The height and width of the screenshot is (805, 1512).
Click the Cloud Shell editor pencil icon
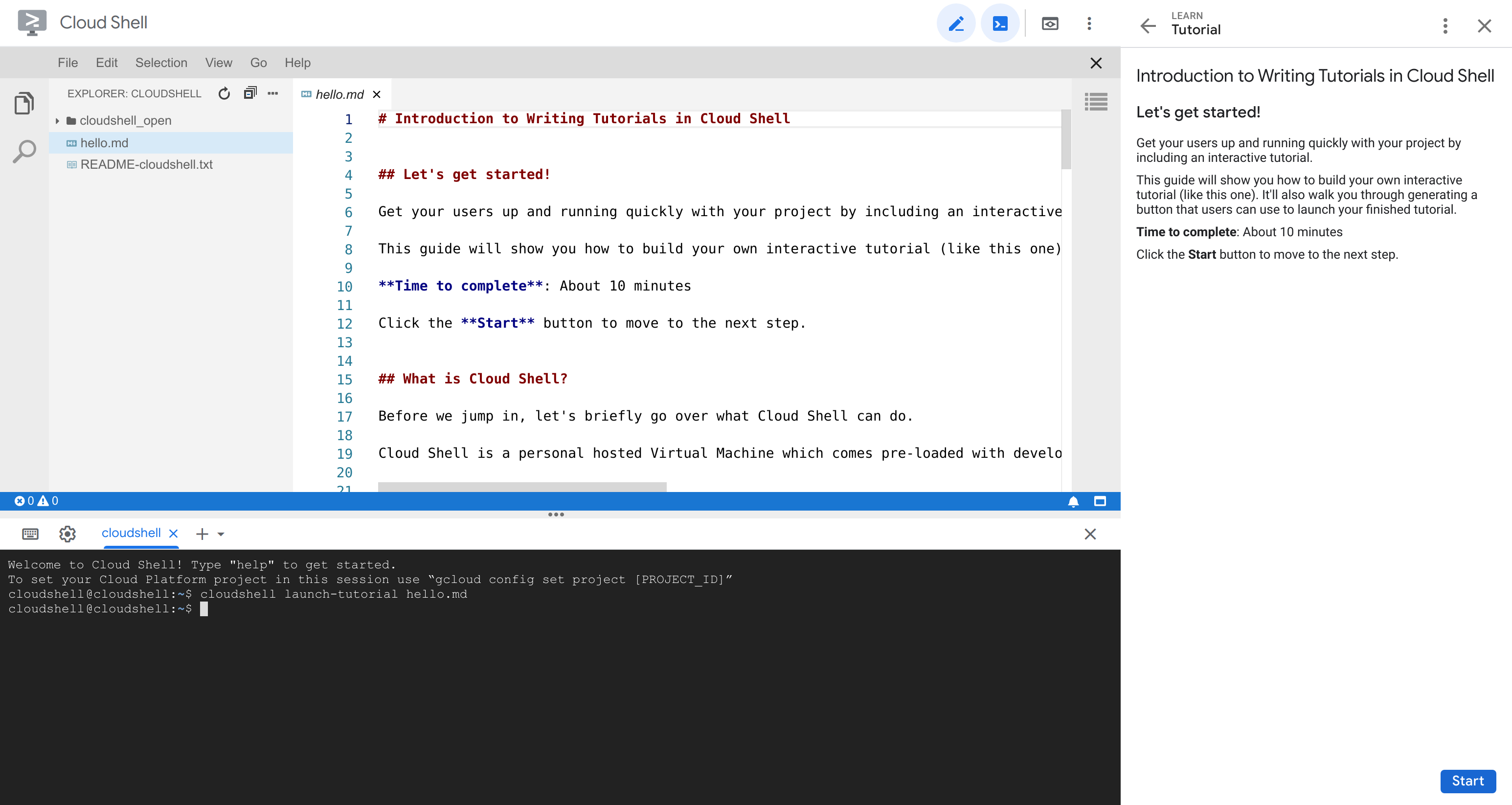(x=956, y=23)
